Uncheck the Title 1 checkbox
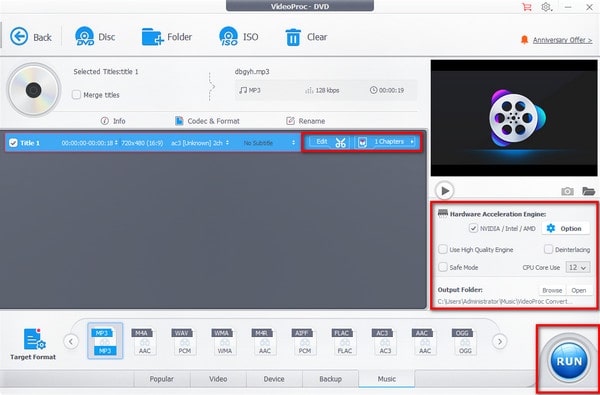This screenshot has width=600, height=395. [x=13, y=143]
